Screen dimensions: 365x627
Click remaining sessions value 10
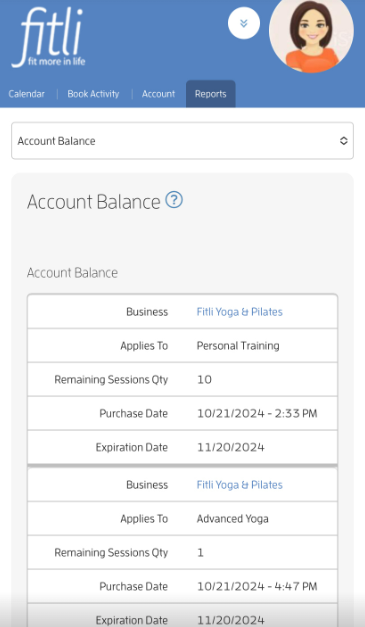204,380
